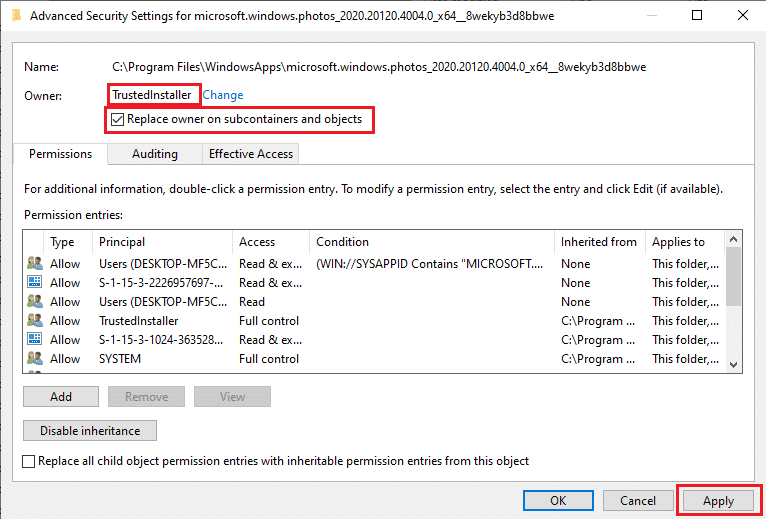Screen dimensions: 766x519
Task: Click the user icon beside the Users Read entry
Action: pos(35,302)
